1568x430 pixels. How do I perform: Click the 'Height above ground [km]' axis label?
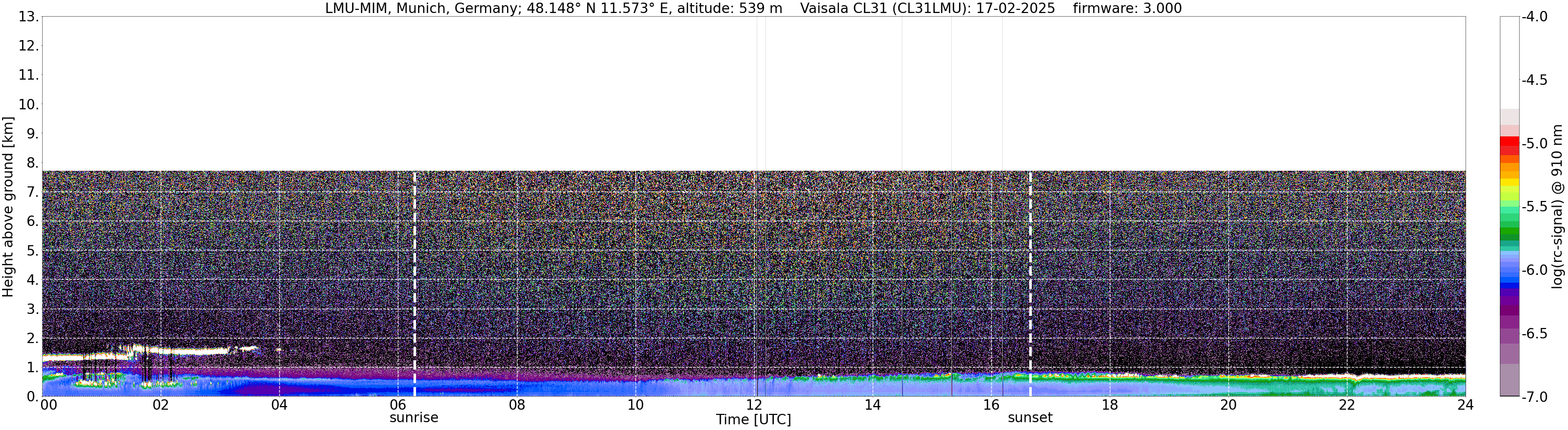coord(8,207)
